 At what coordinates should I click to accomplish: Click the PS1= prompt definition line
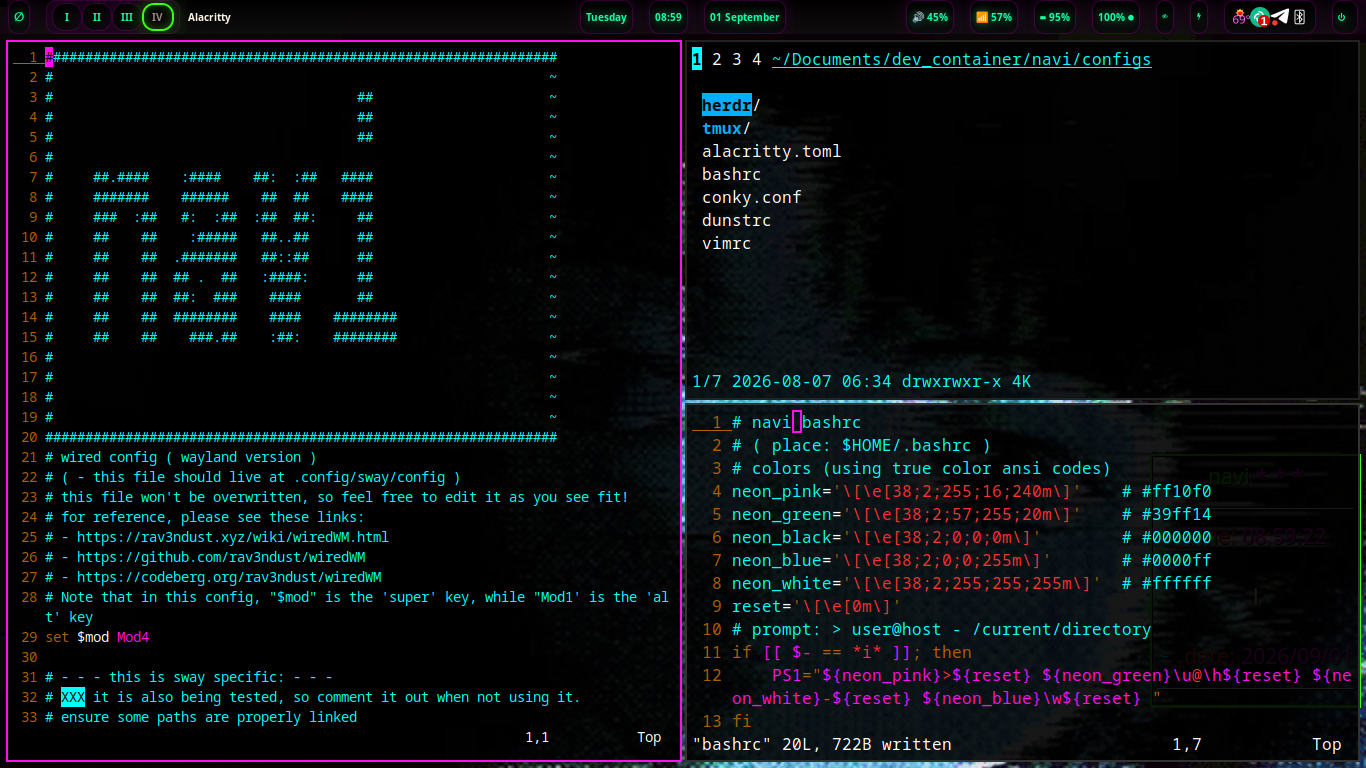[1042, 686]
